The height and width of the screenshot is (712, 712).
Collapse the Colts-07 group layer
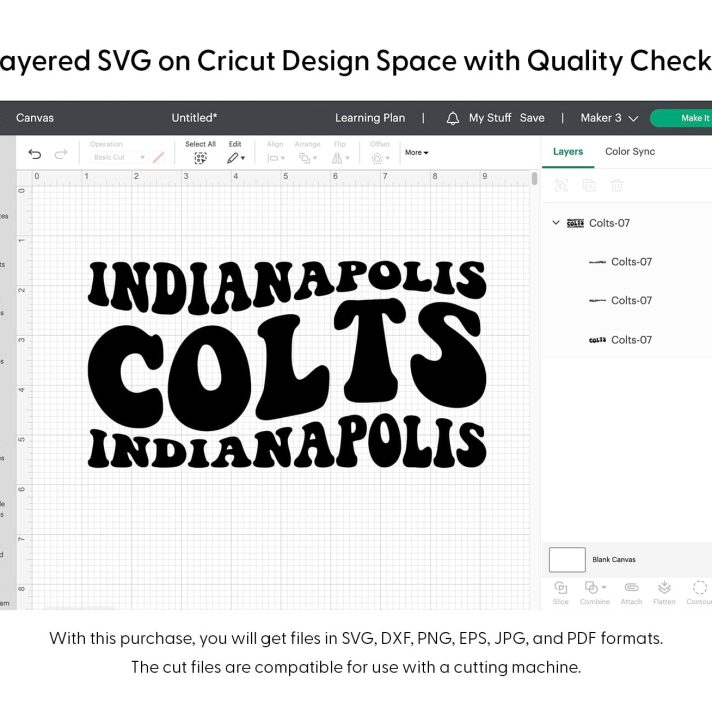click(556, 222)
